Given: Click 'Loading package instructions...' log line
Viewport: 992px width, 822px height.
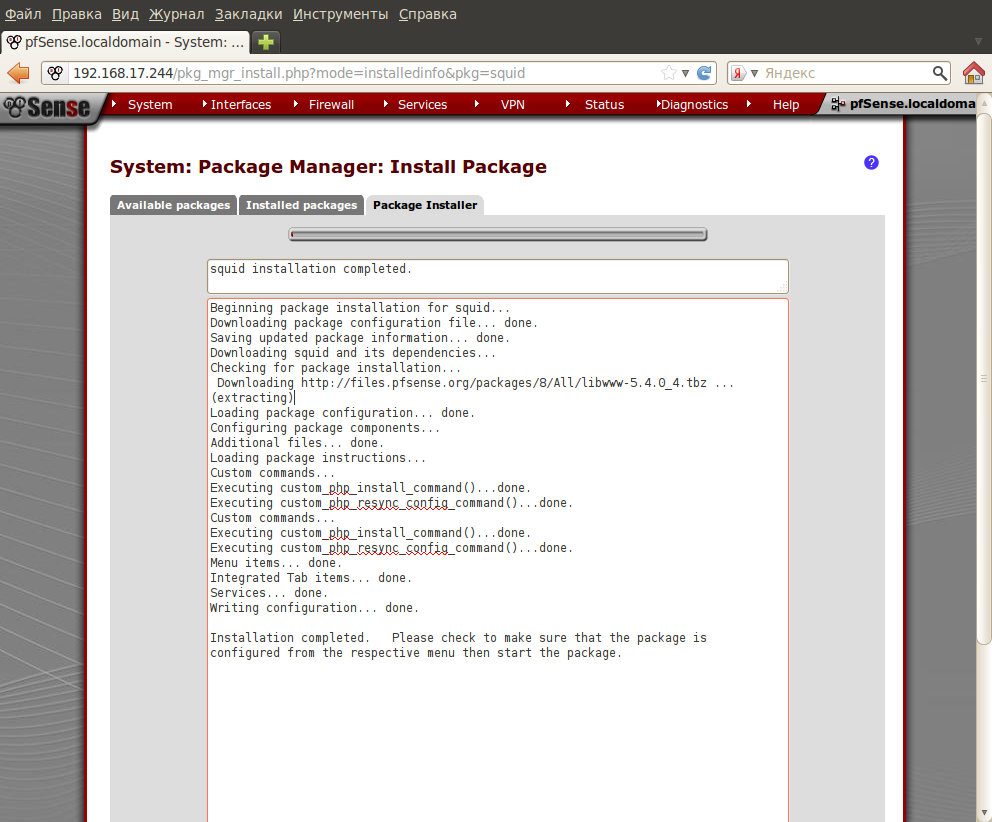Looking at the screenshot, I should click(x=318, y=458).
